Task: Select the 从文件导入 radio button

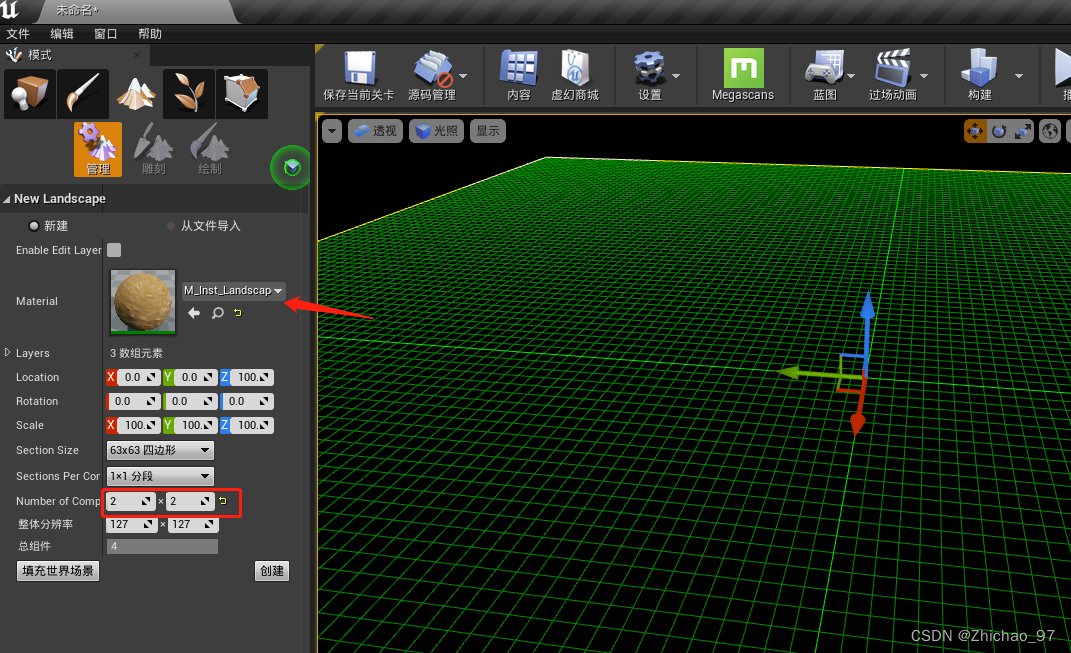Action: pos(171,226)
